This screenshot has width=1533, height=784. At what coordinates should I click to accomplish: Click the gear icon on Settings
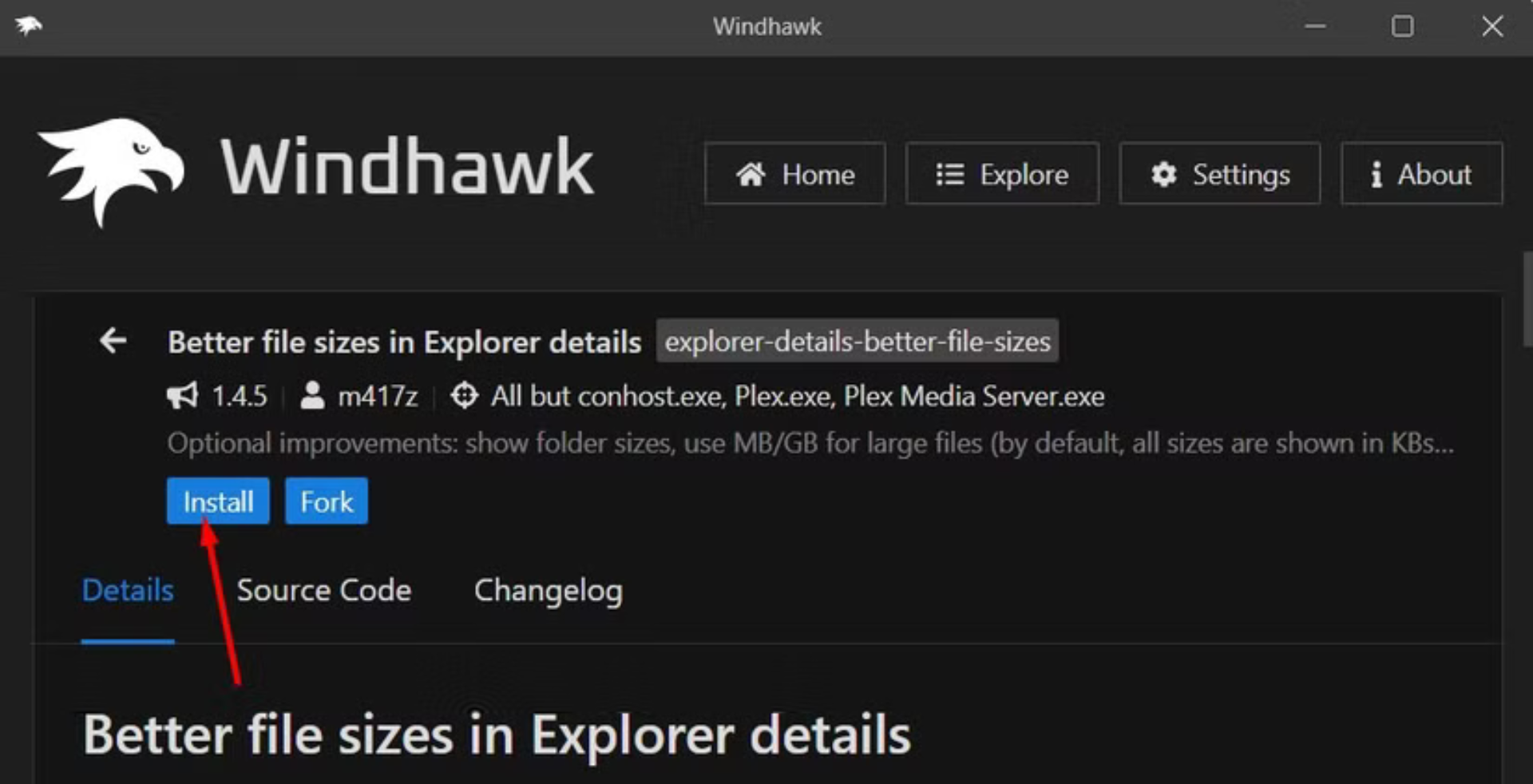coord(1164,174)
